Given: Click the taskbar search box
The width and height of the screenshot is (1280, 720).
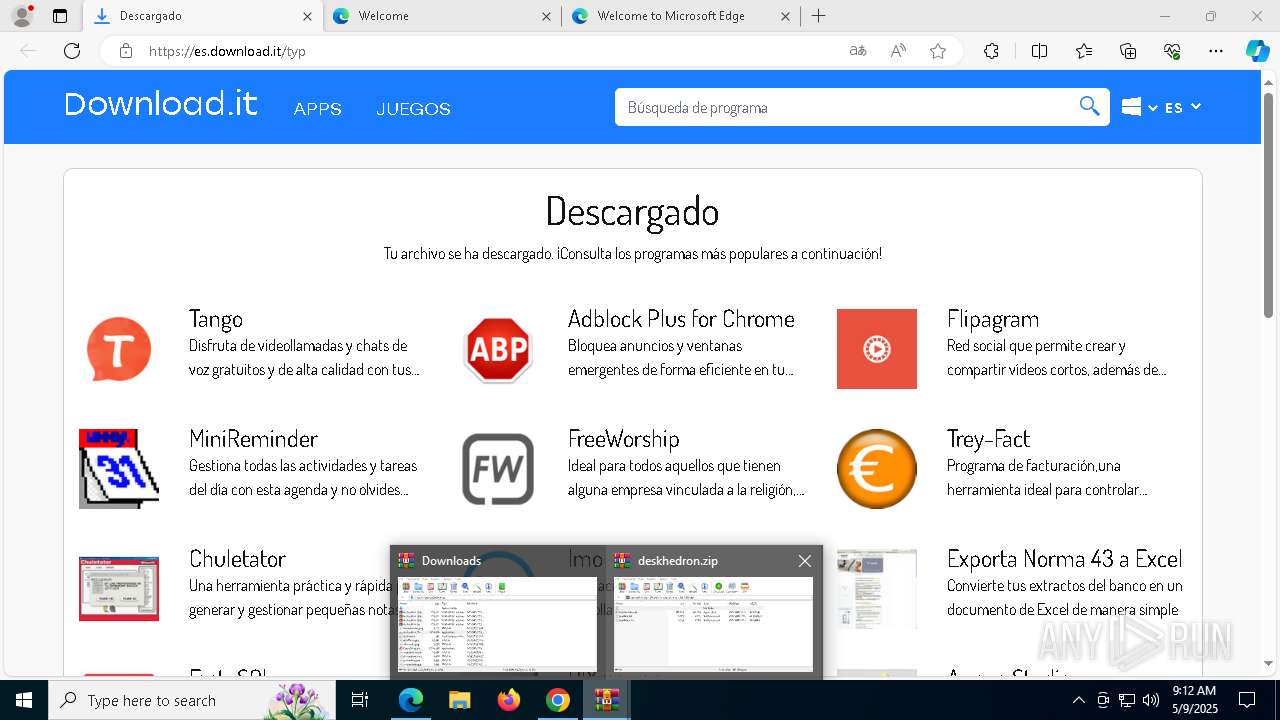Looking at the screenshot, I should 192,700.
